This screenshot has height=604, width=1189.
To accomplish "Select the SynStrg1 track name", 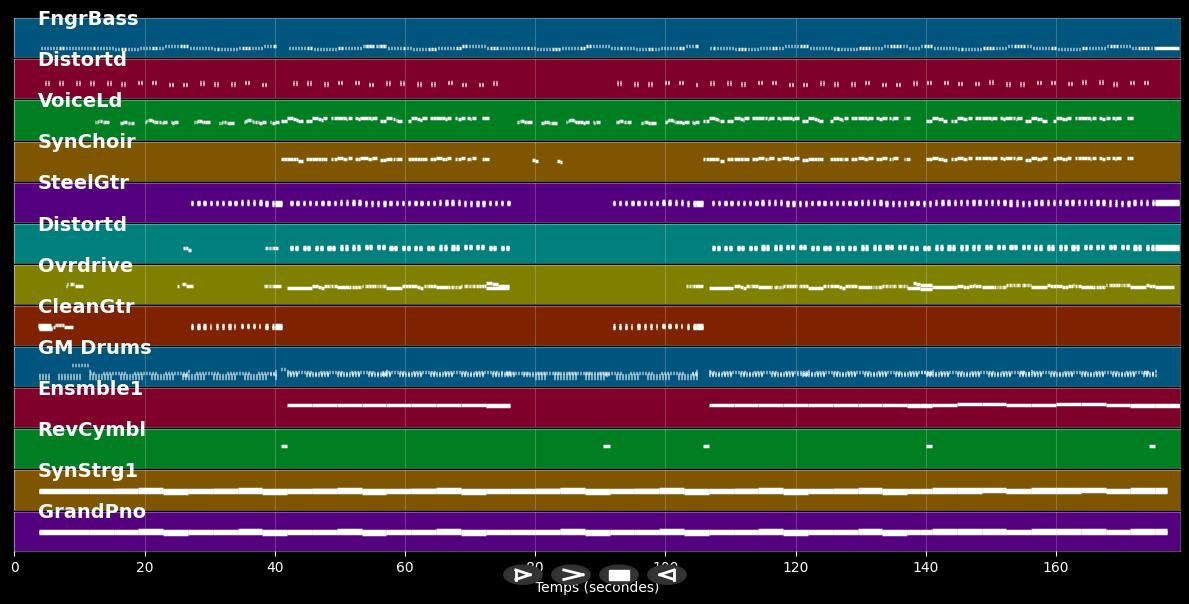I will [88, 471].
